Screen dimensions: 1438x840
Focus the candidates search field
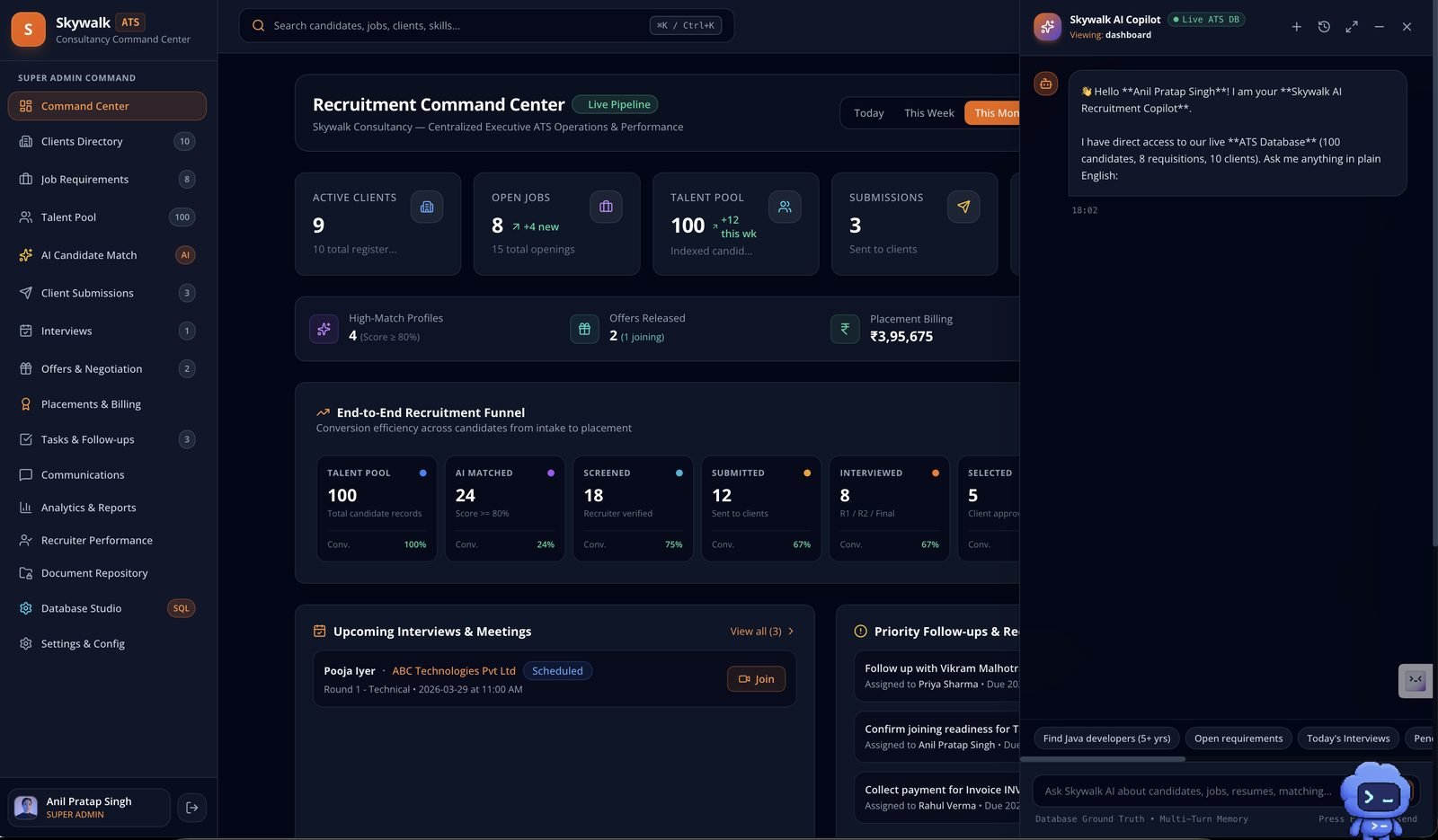point(486,25)
